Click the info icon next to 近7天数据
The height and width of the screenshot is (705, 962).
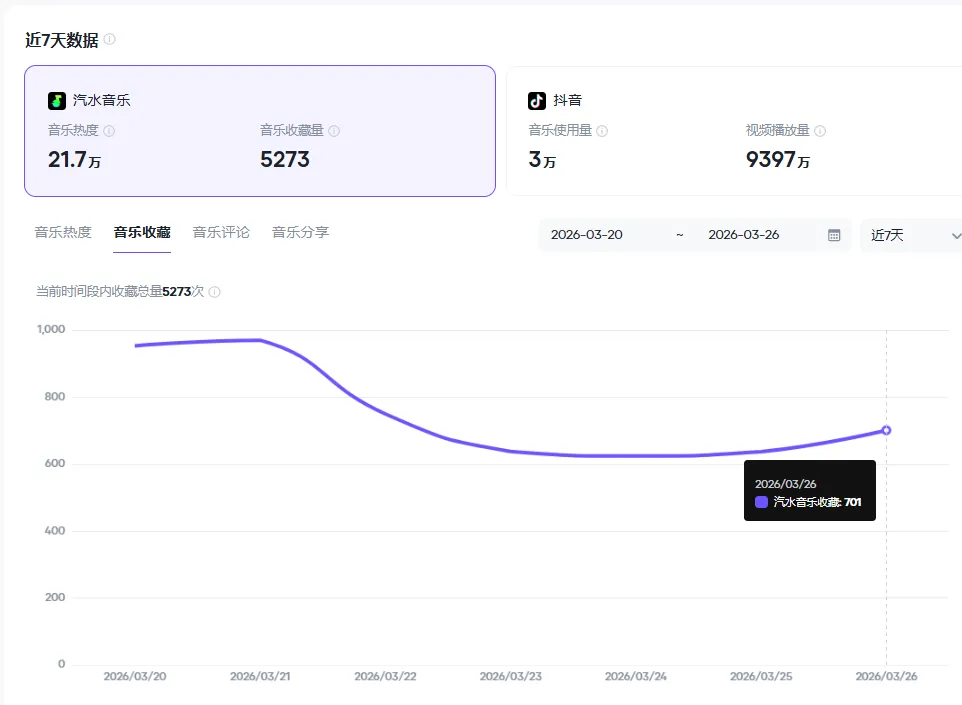[x=109, y=38]
